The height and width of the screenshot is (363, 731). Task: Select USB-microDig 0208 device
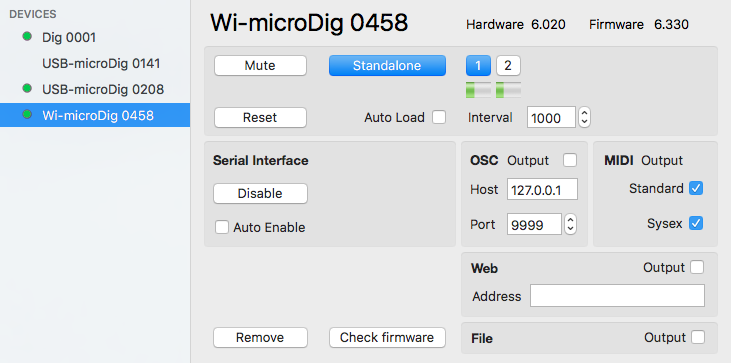(x=95, y=89)
